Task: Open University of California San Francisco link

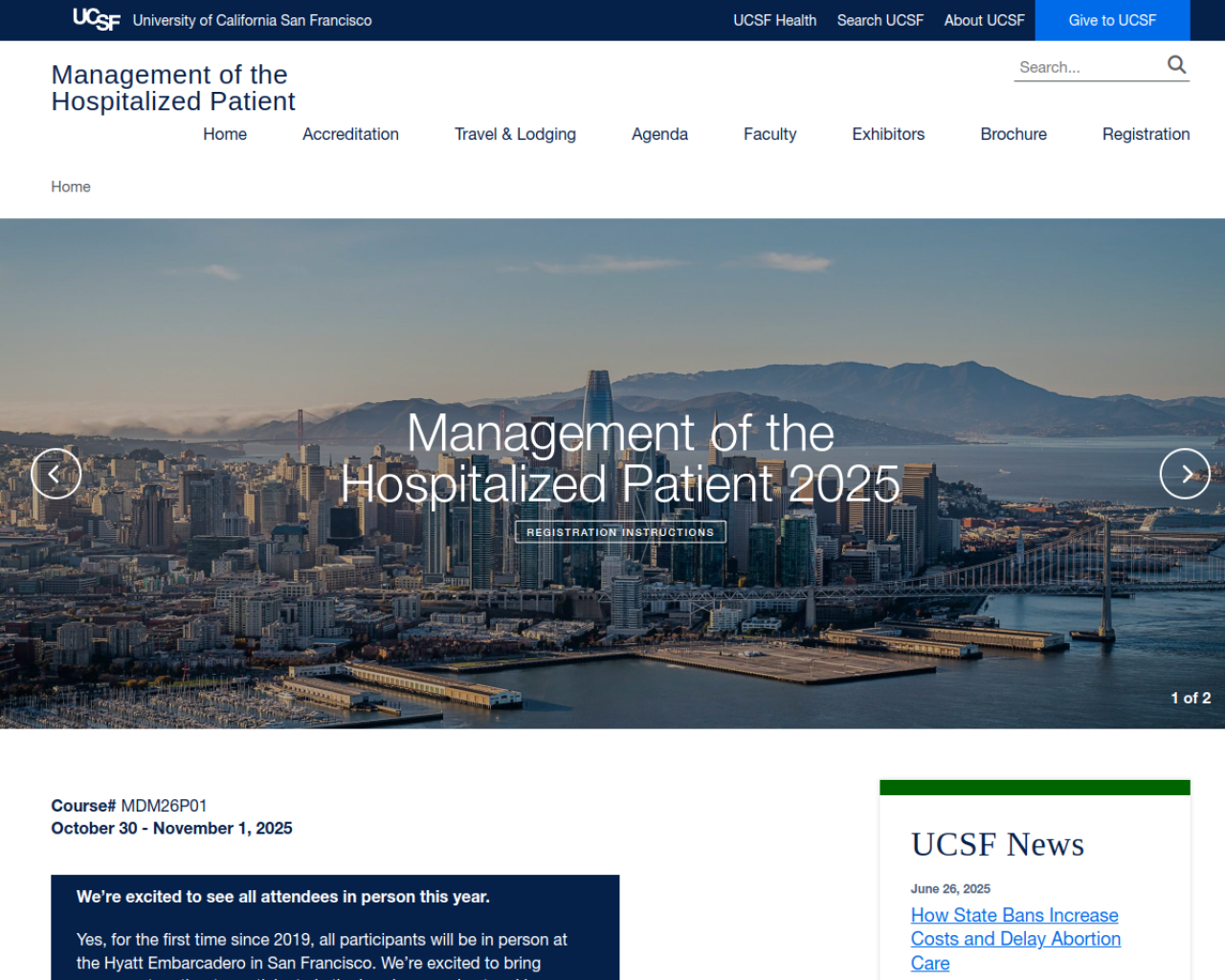Action: [x=252, y=20]
